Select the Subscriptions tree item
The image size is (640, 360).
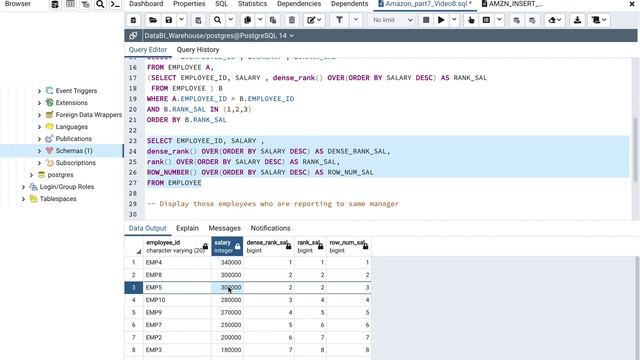(x=76, y=163)
